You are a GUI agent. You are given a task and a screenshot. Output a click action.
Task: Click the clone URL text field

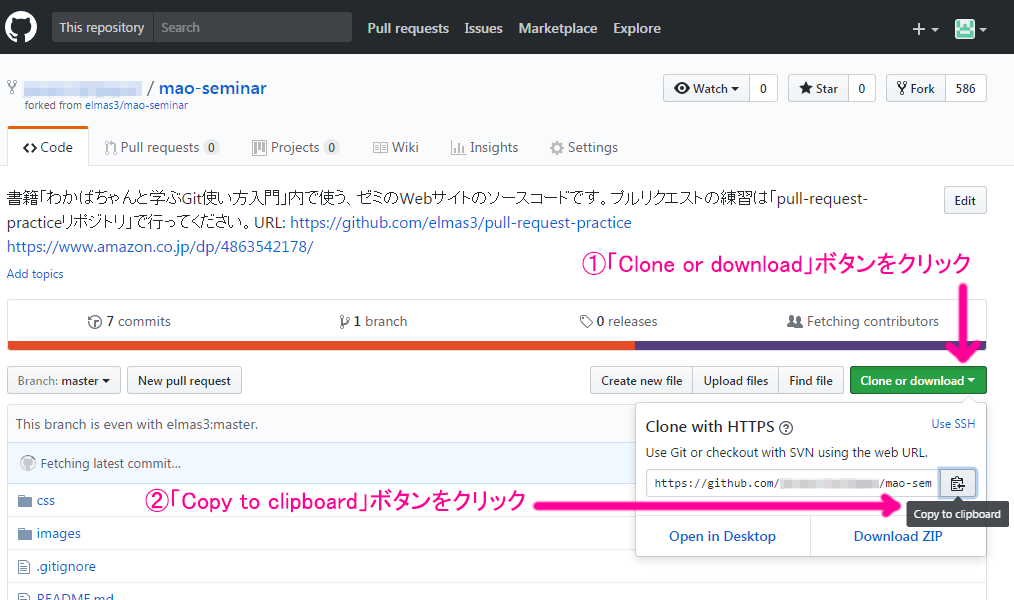(792, 483)
